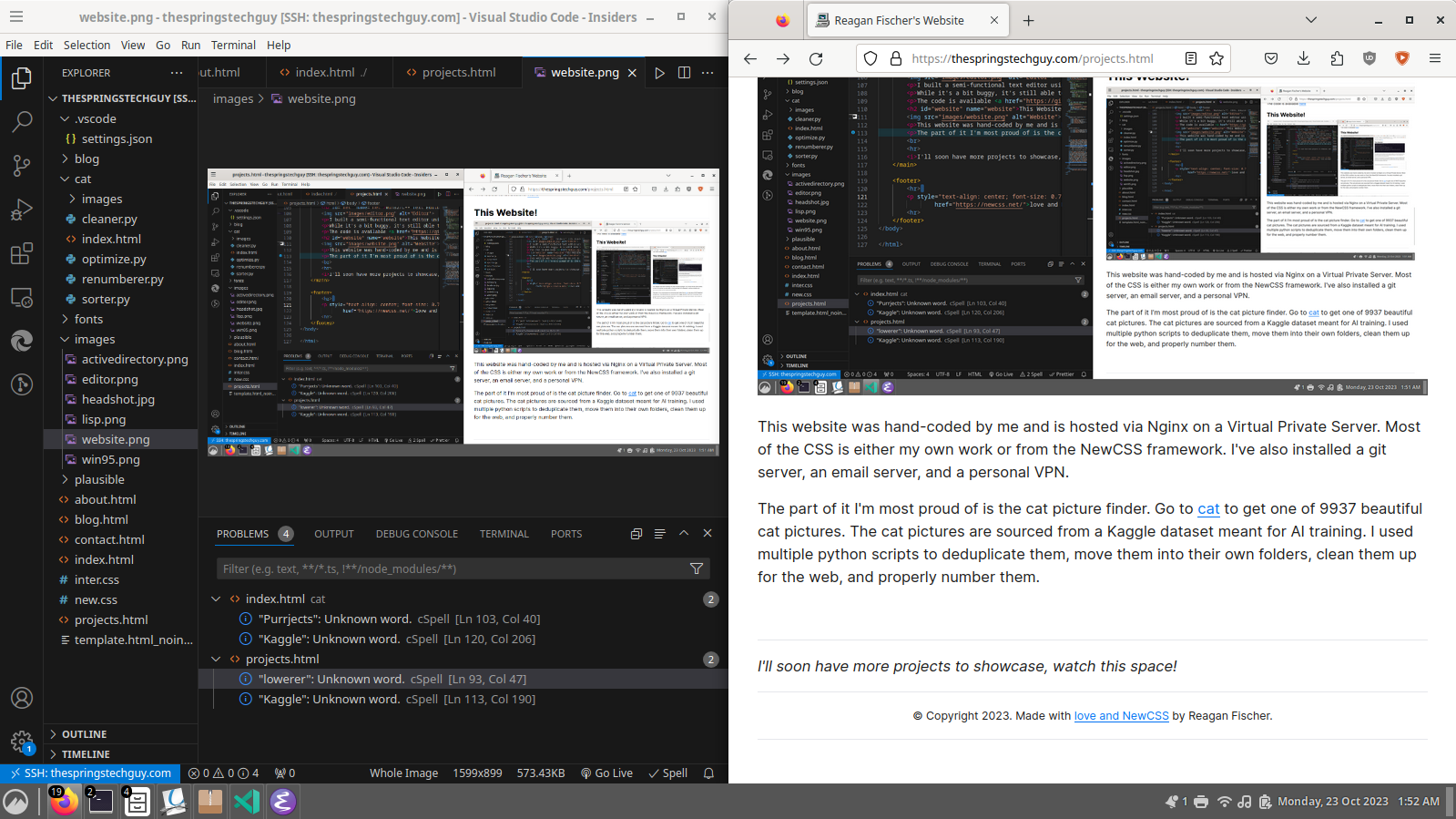
Task: Toggle Spell checker in status bar
Action: tap(667, 773)
